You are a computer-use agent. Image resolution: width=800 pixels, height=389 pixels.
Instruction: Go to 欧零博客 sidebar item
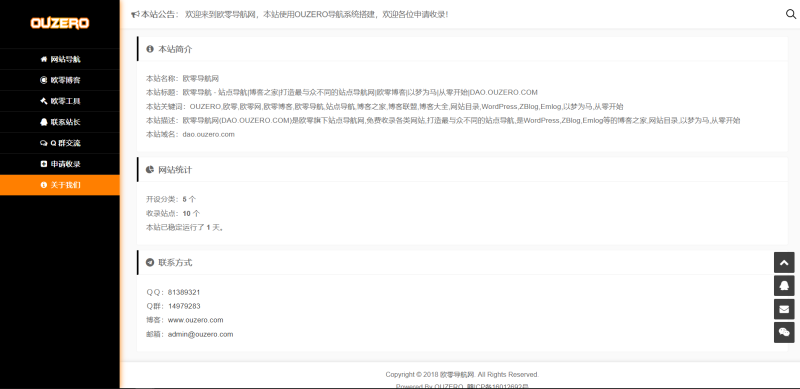[60, 80]
